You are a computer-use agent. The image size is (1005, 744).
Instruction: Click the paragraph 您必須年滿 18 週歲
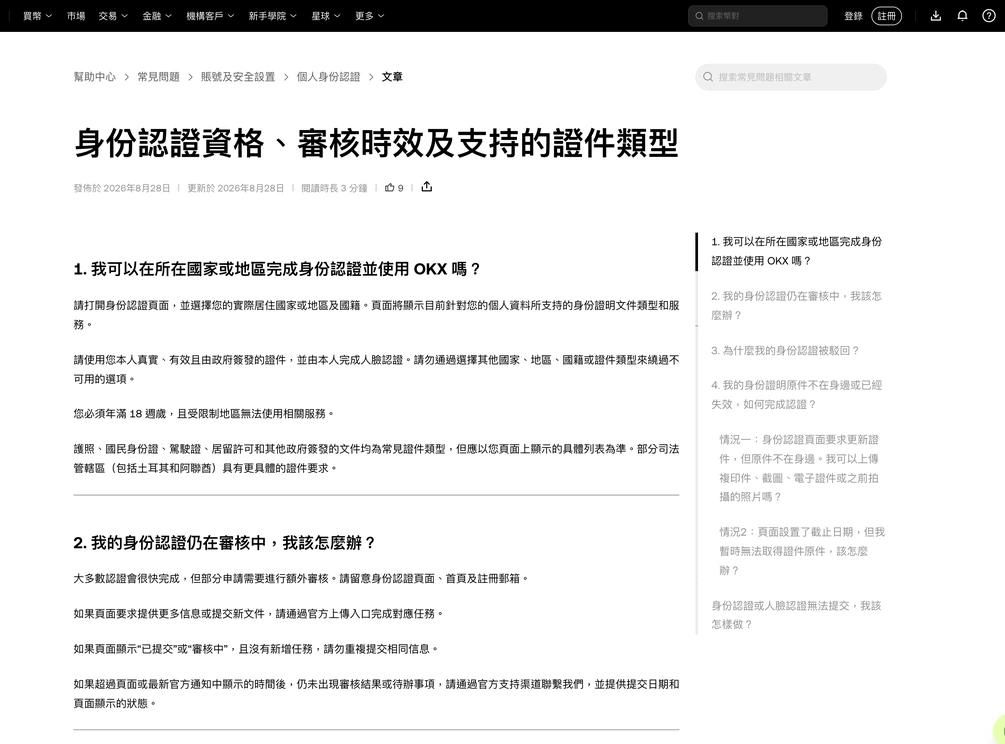tap(204, 414)
